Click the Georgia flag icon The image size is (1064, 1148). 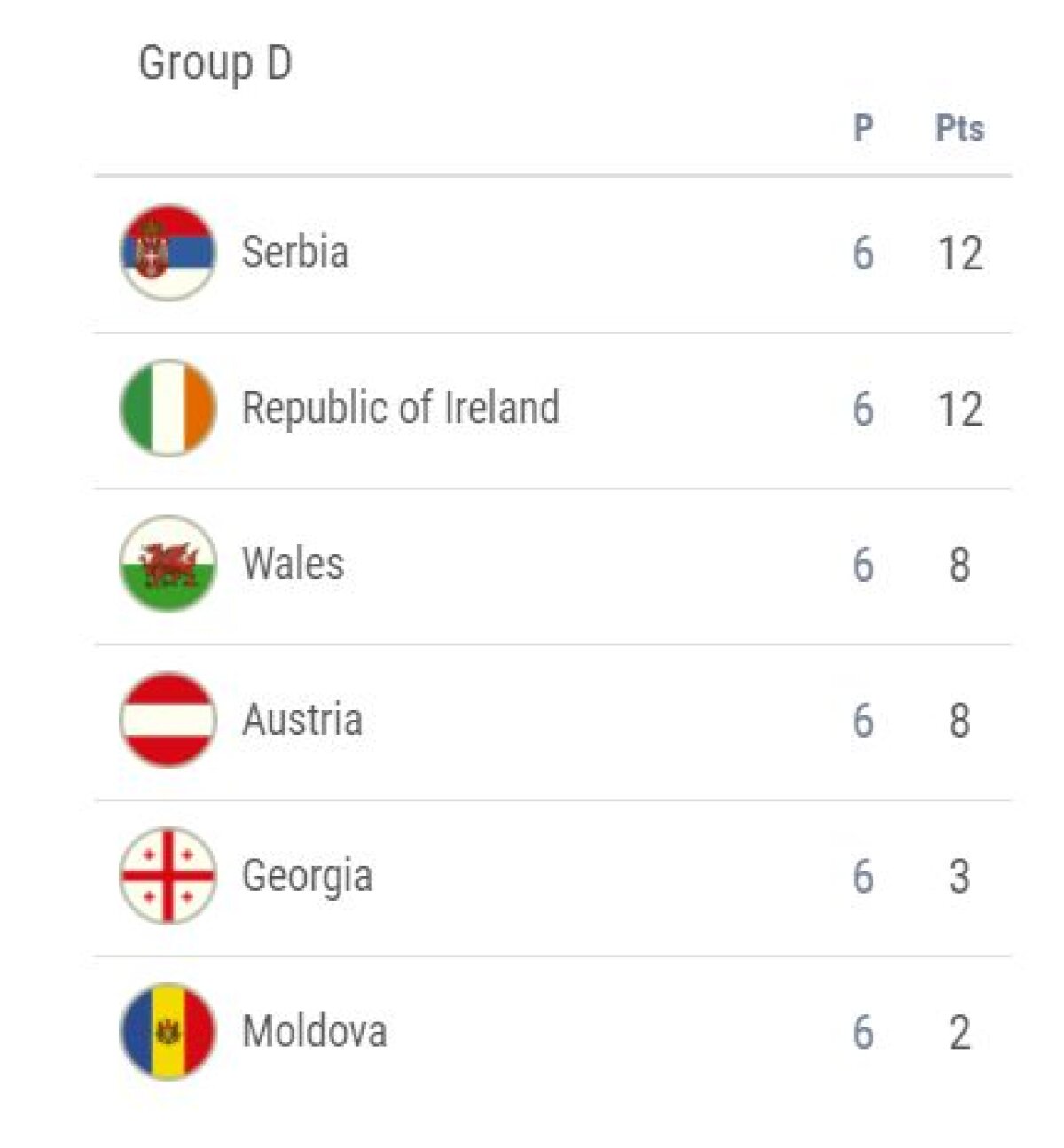(x=168, y=876)
